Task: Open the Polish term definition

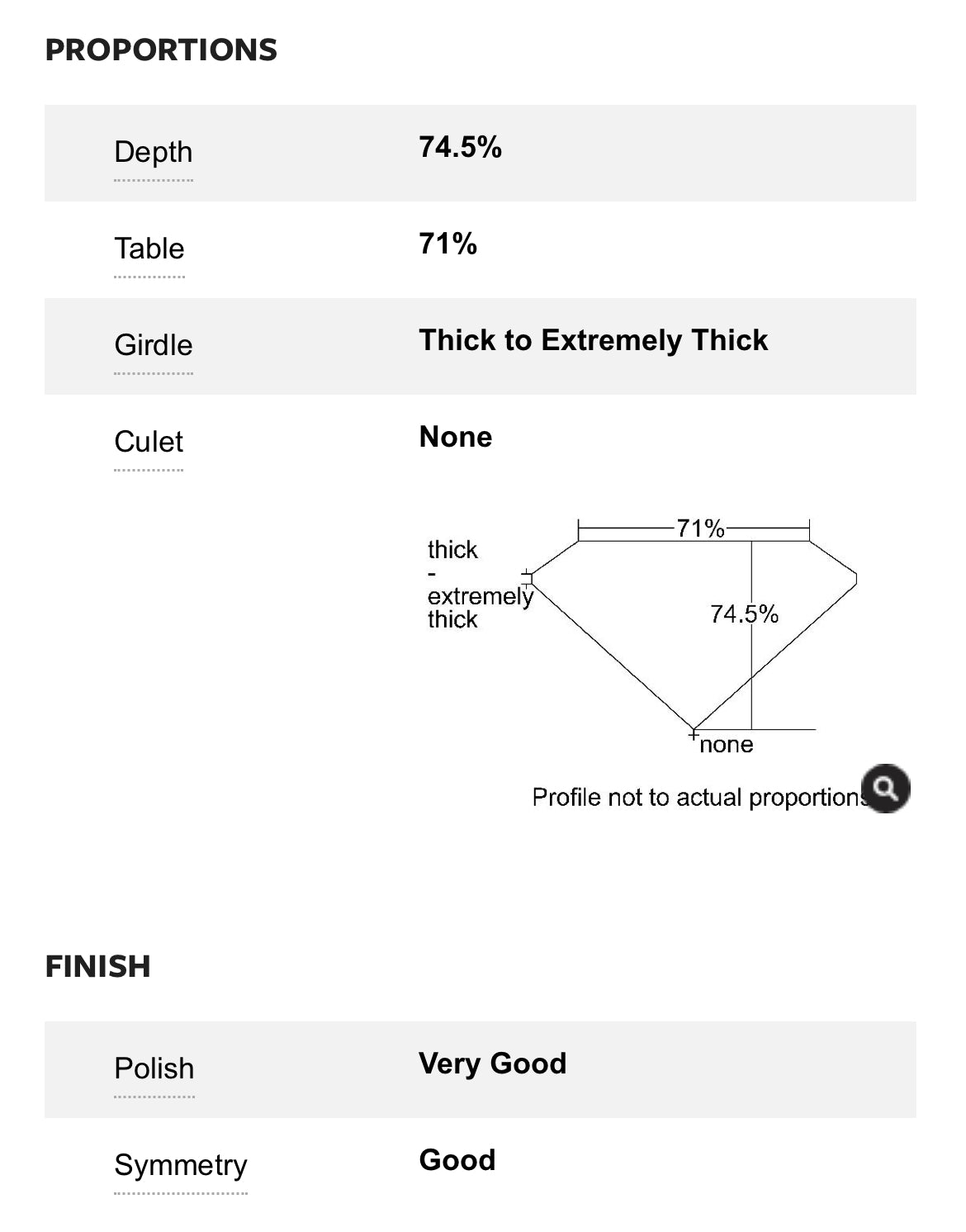Action: click(x=154, y=1069)
